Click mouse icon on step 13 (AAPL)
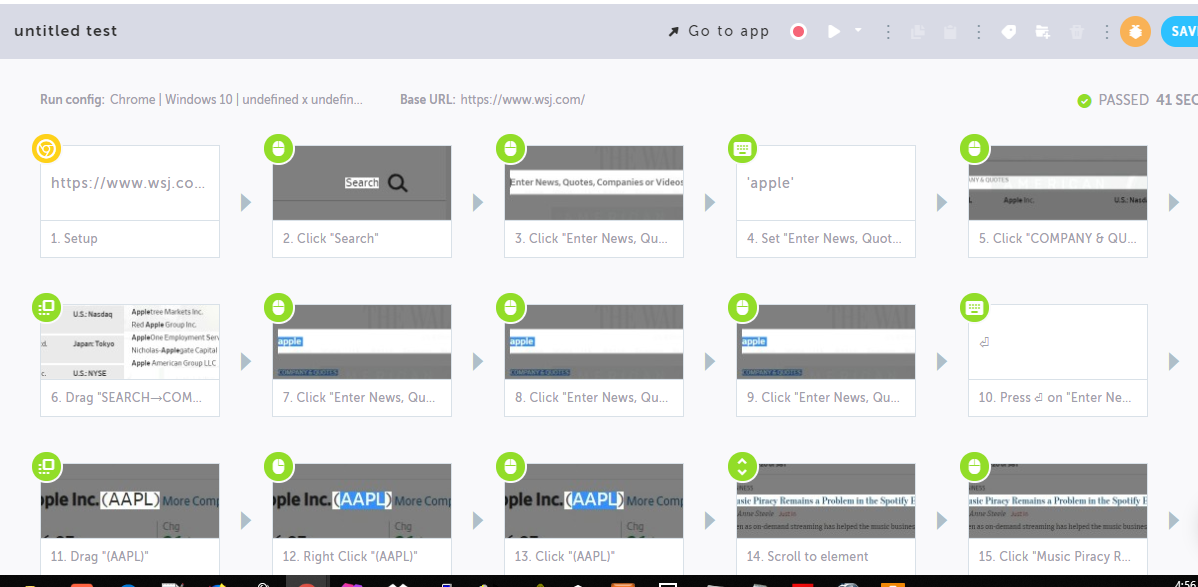This screenshot has height=587, width=1198. point(510,466)
